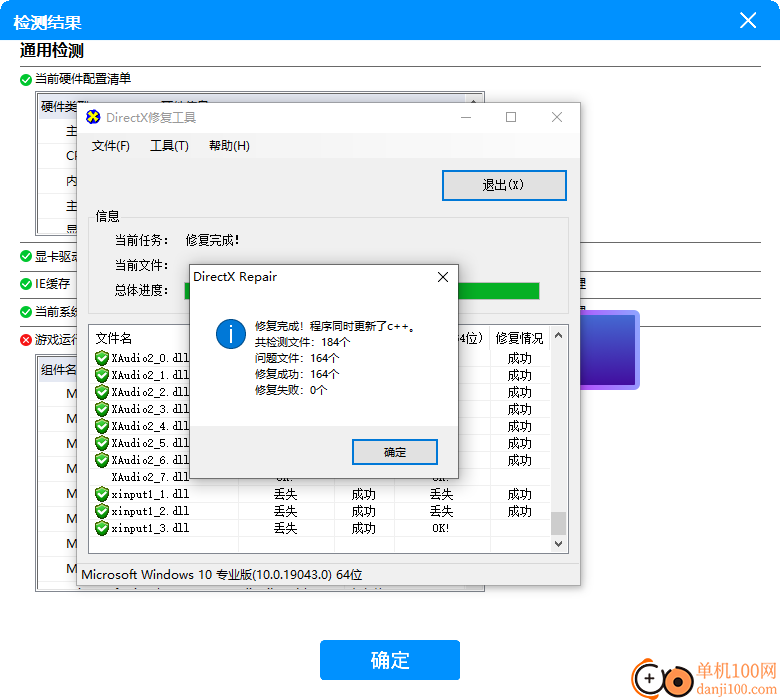Close the 检测结果 window

point(748,20)
